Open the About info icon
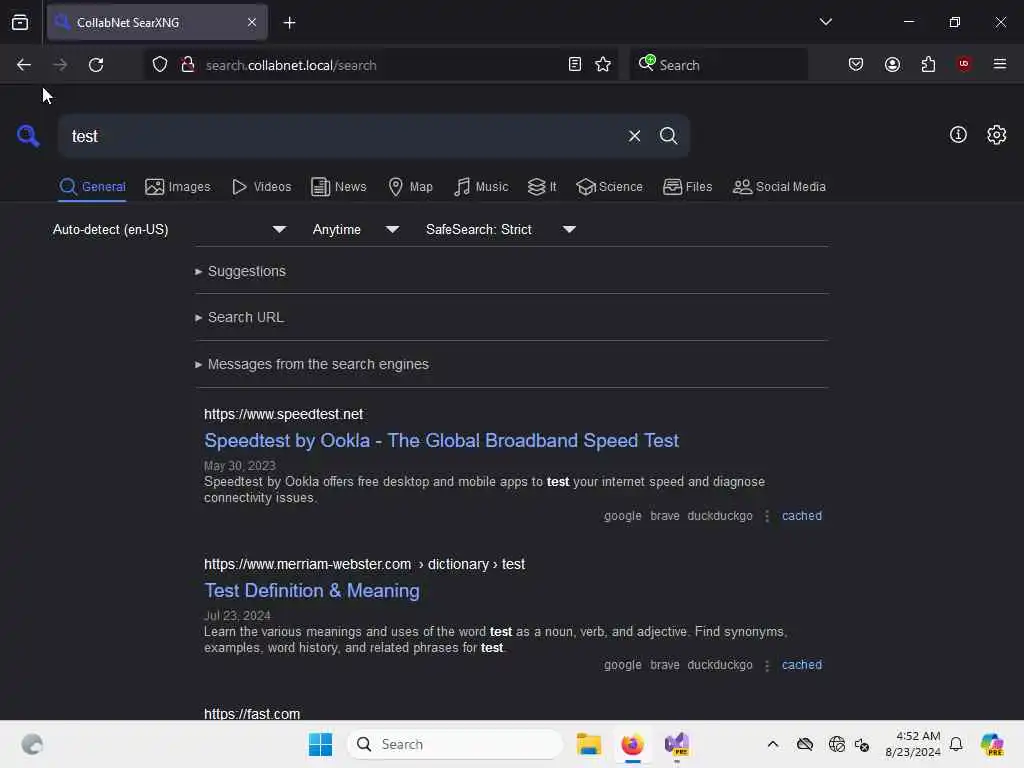The height and width of the screenshot is (768, 1024). [x=958, y=135]
